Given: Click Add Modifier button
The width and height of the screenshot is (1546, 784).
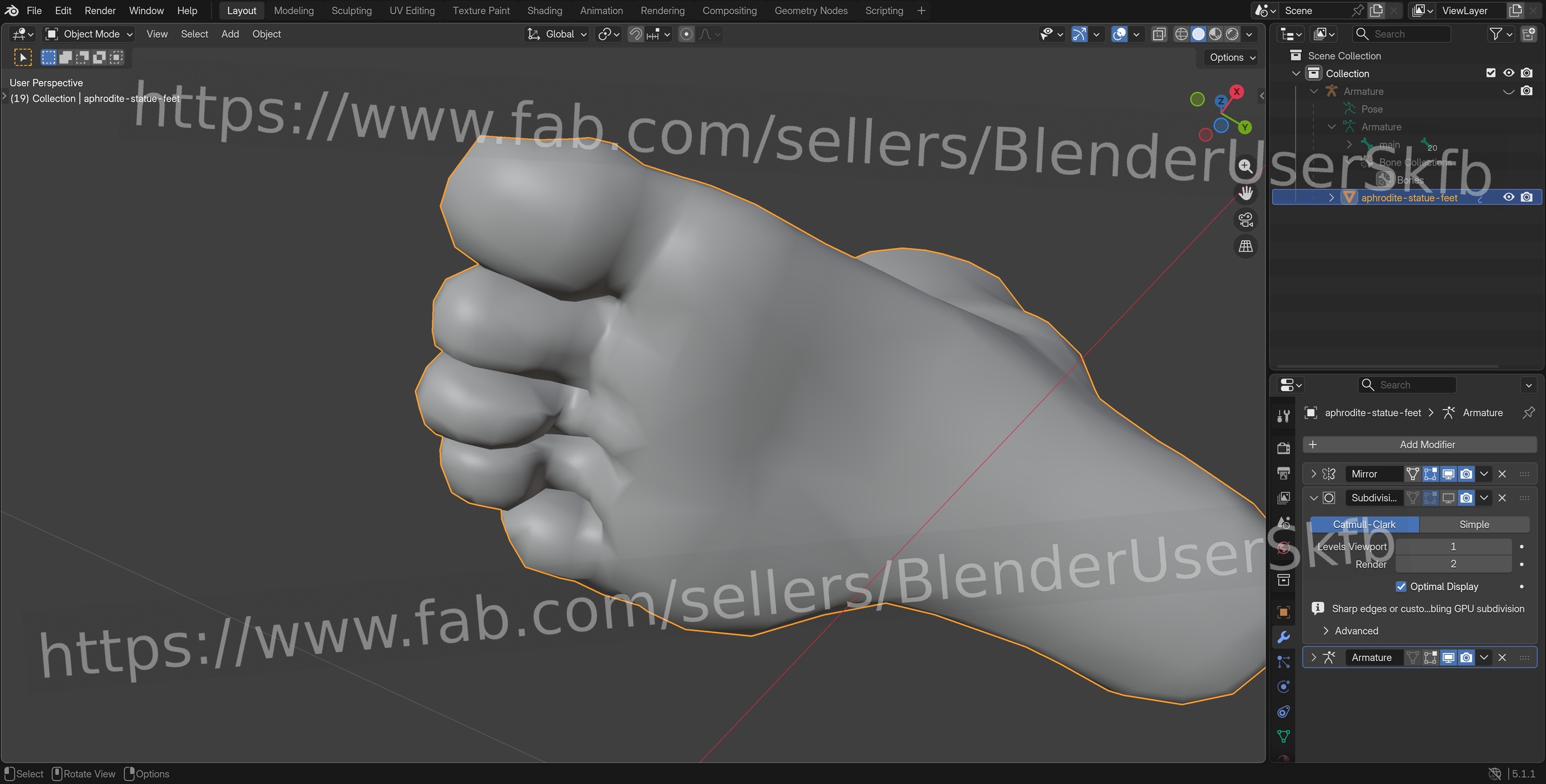Looking at the screenshot, I should [1419, 445].
